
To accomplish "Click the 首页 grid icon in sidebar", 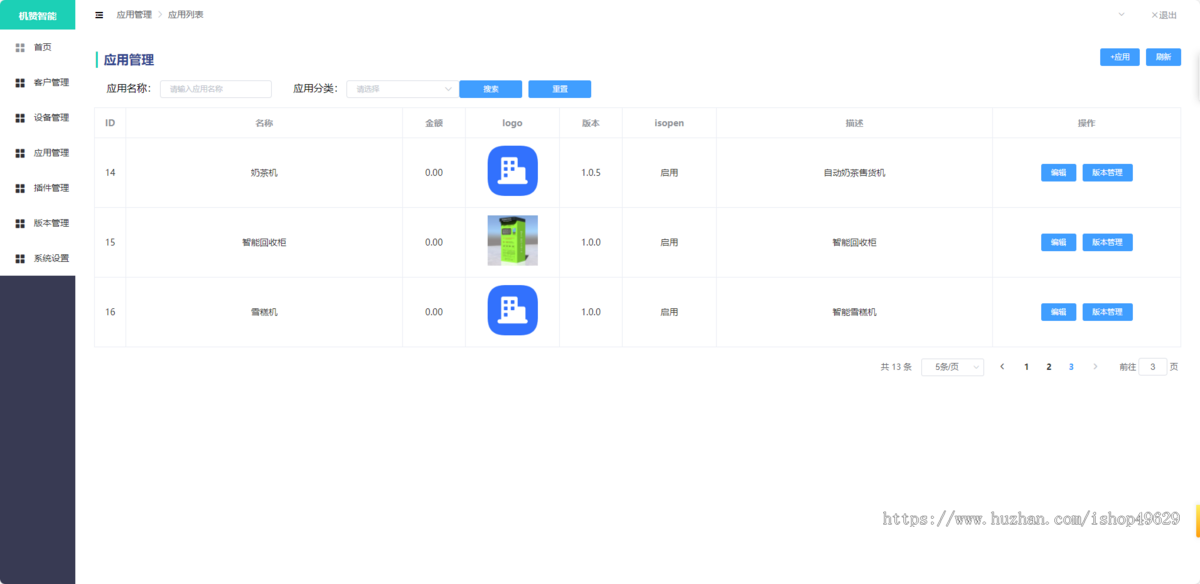I will [x=20, y=47].
